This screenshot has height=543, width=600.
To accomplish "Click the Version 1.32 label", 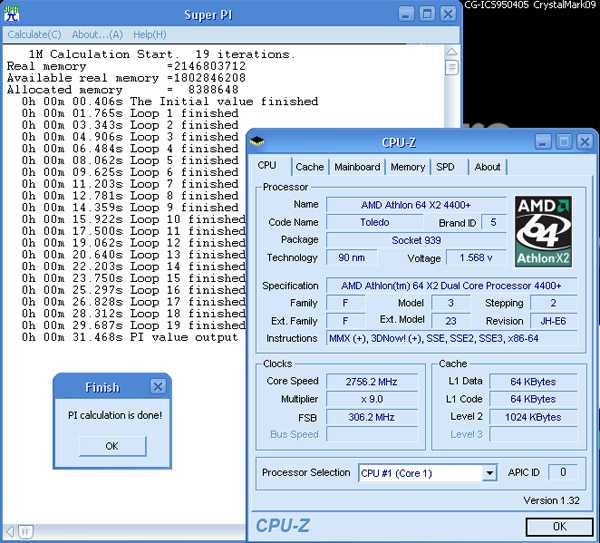I will [551, 500].
